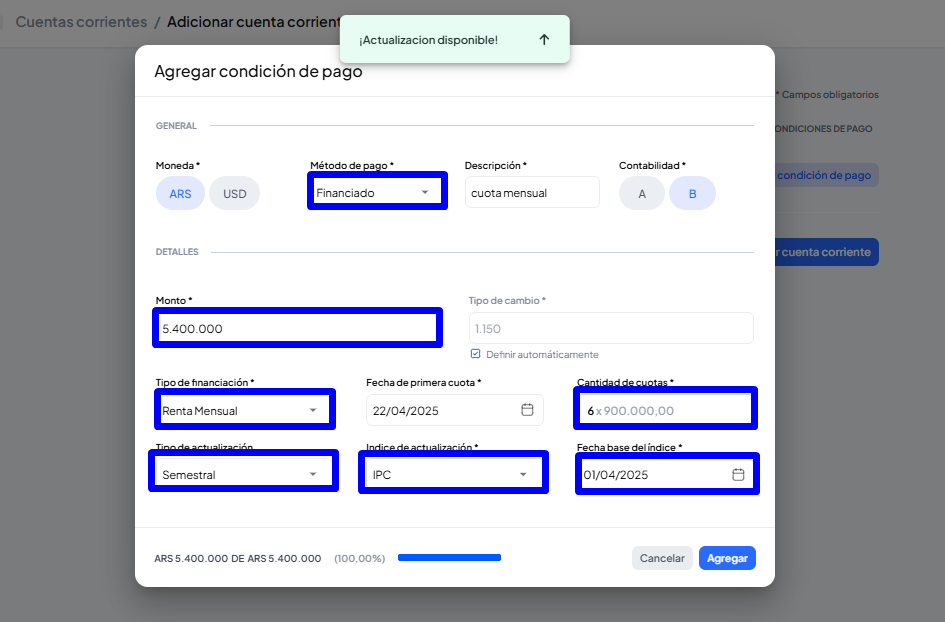Choose Contabilidad option A
Screen dimensions: 945x622
(x=642, y=193)
